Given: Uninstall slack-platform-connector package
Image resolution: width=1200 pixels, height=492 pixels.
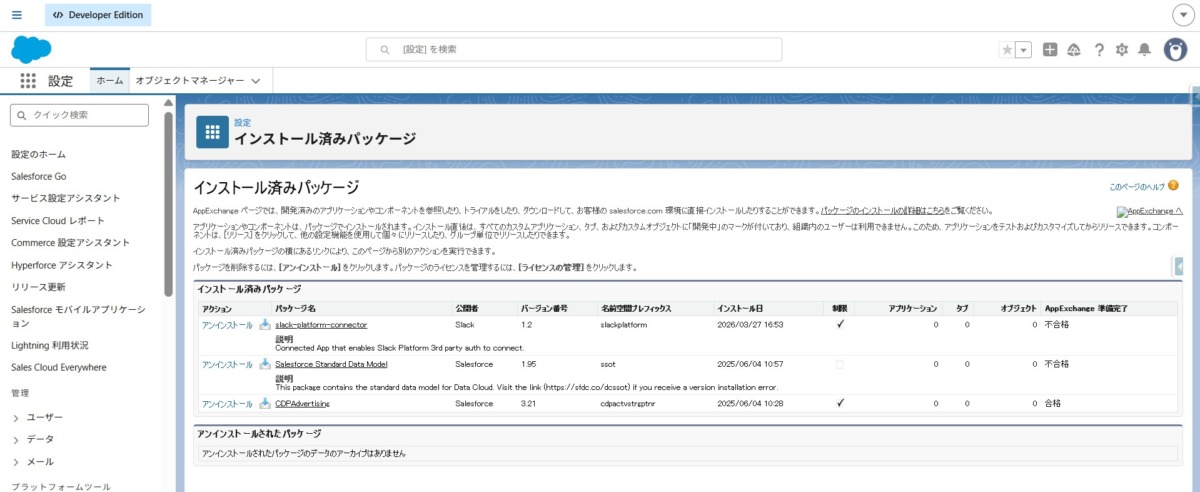Looking at the screenshot, I should (x=227, y=325).
